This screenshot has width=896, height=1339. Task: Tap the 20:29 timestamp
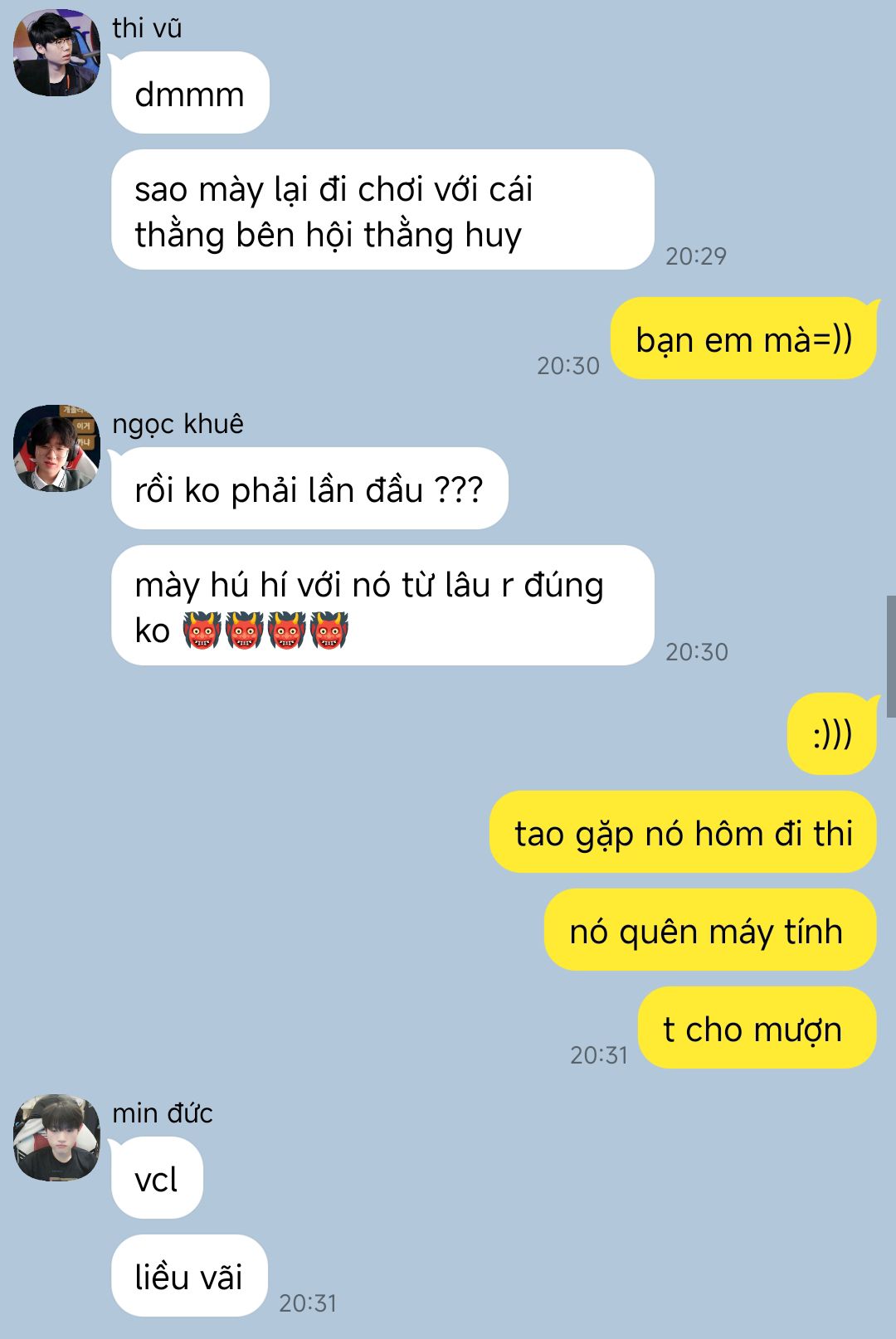point(695,256)
